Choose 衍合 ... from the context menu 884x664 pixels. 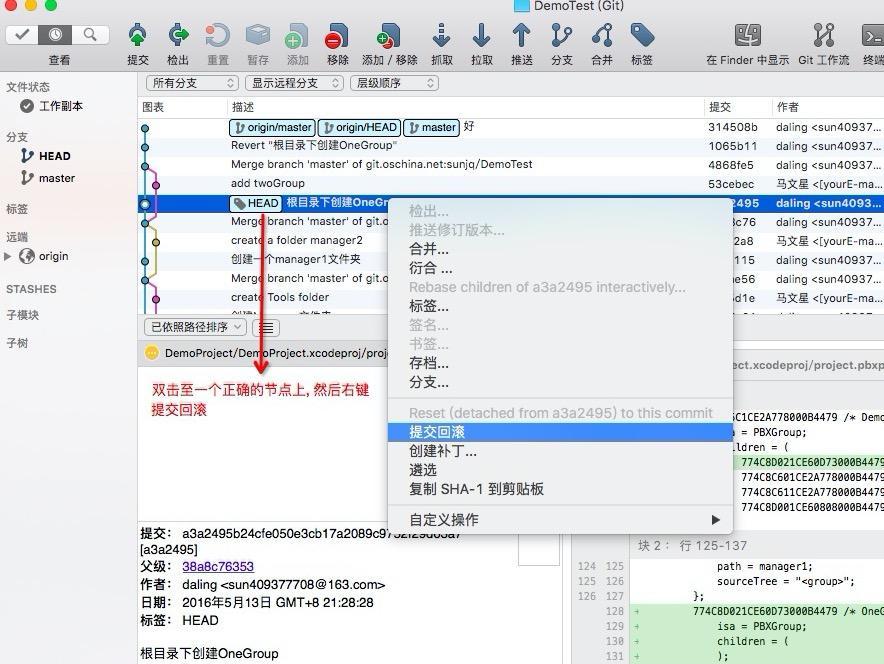(x=560, y=268)
